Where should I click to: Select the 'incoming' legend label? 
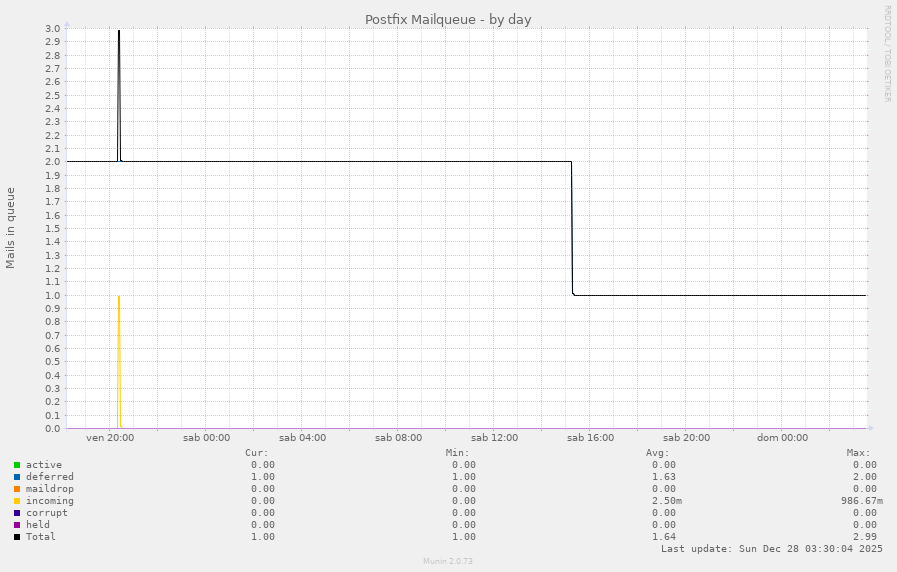(x=50, y=501)
